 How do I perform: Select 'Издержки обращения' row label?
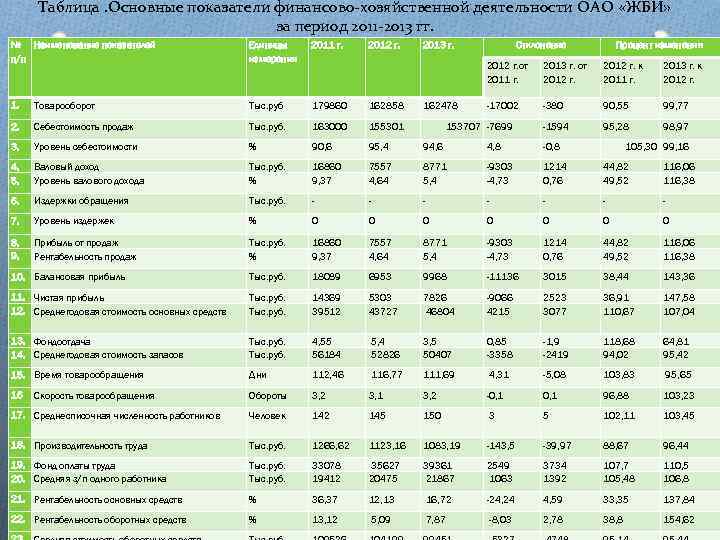tap(81, 201)
